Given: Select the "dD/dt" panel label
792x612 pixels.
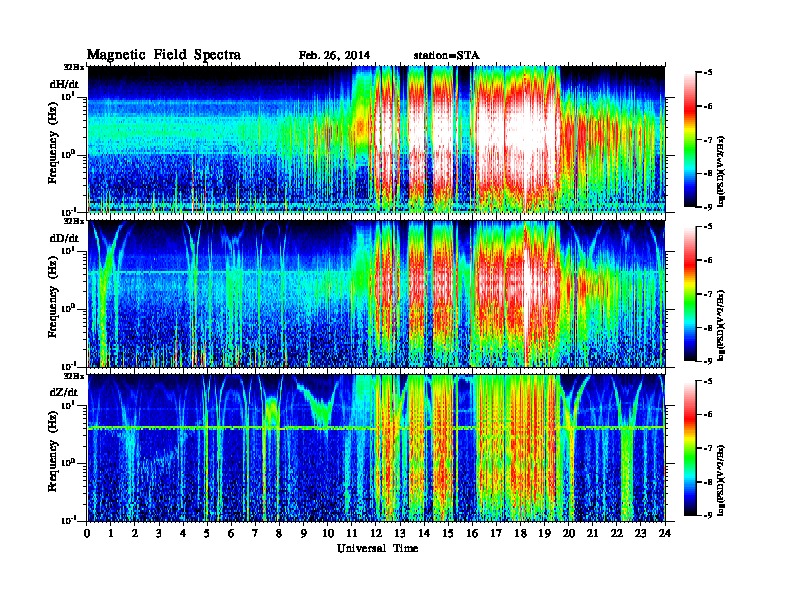Looking at the screenshot, I should (x=64, y=238).
